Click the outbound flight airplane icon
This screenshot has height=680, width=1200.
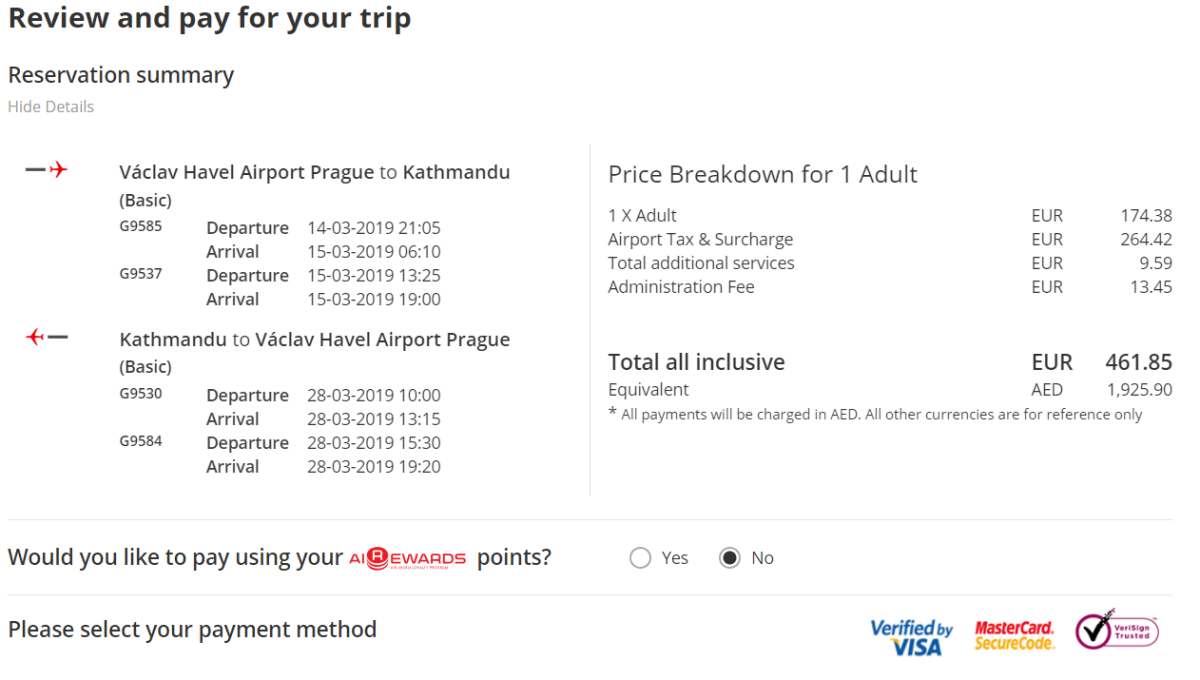point(46,170)
